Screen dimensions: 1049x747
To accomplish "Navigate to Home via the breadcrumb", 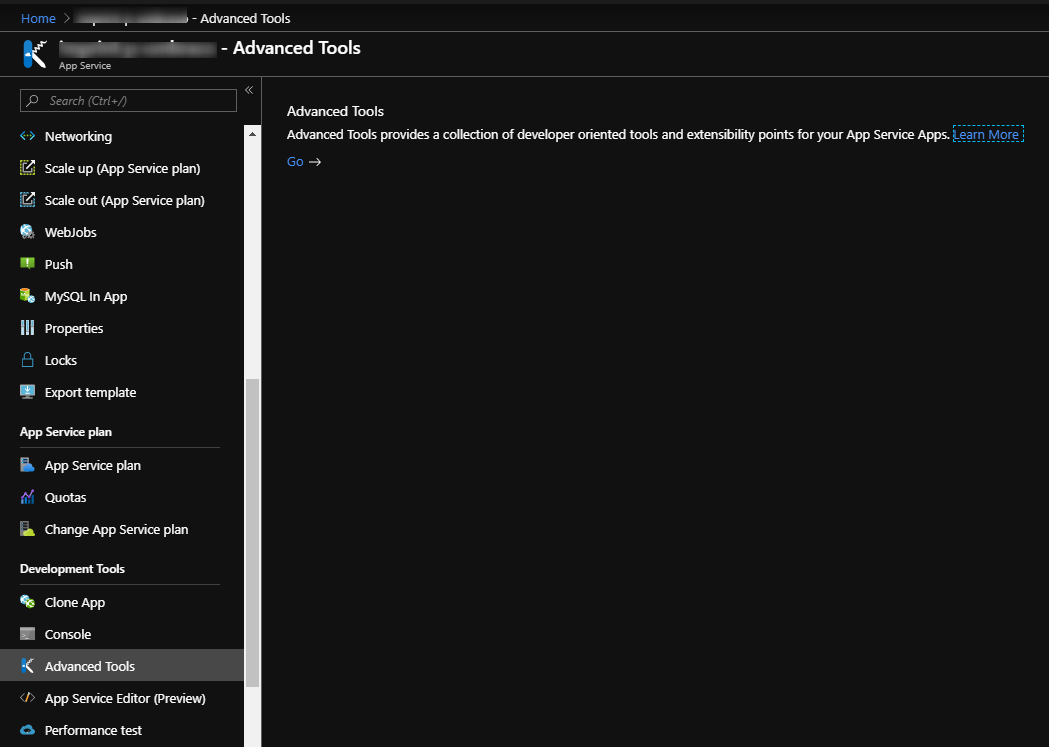I will pyautogui.click(x=38, y=17).
